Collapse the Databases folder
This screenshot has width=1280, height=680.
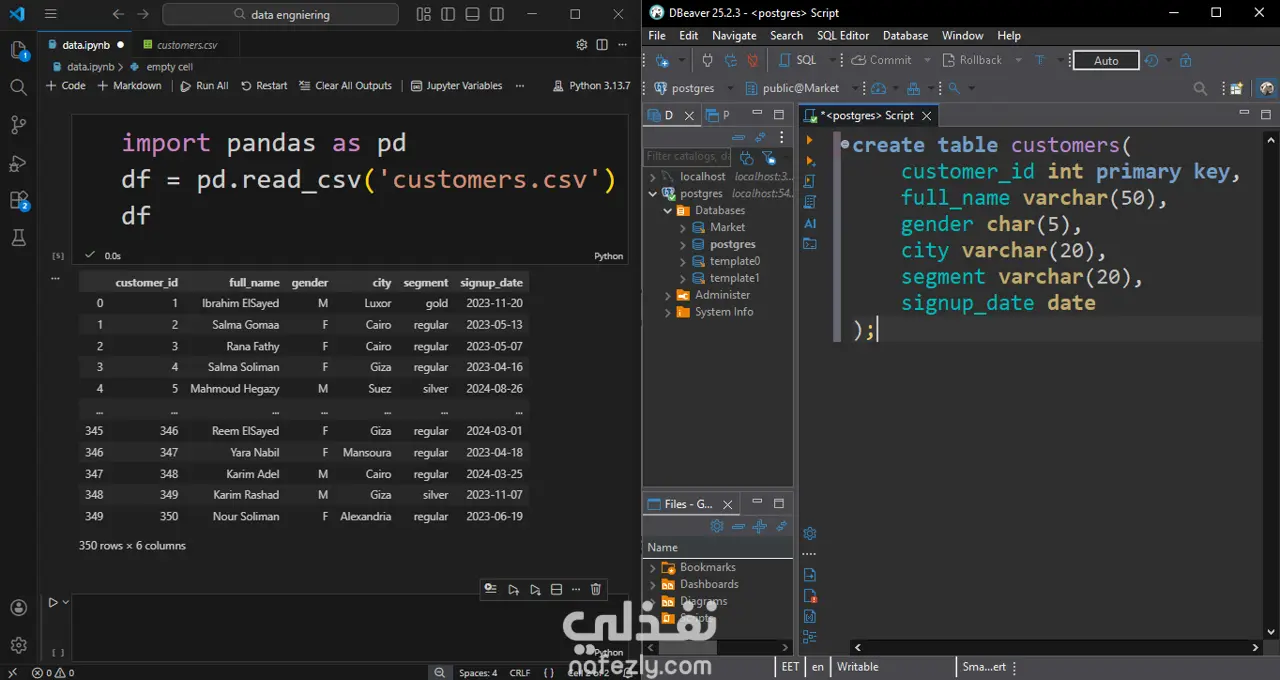(668, 211)
